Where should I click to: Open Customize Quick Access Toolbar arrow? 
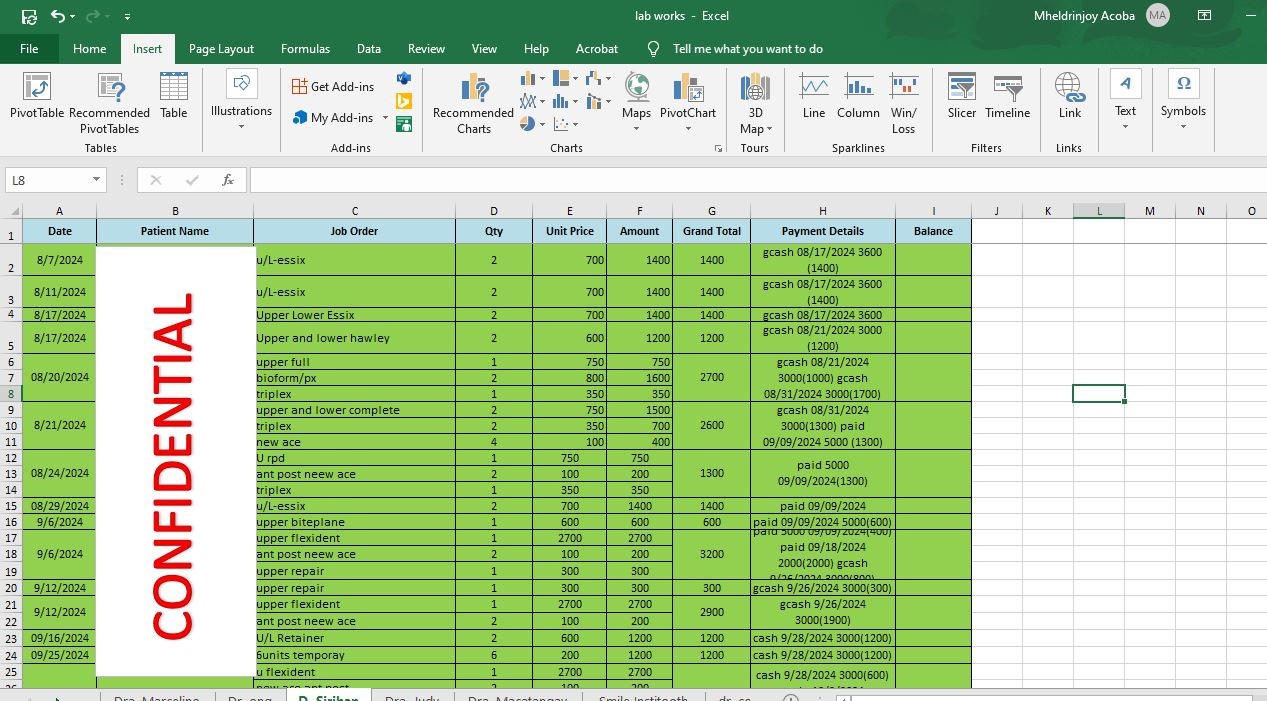[x=127, y=17]
